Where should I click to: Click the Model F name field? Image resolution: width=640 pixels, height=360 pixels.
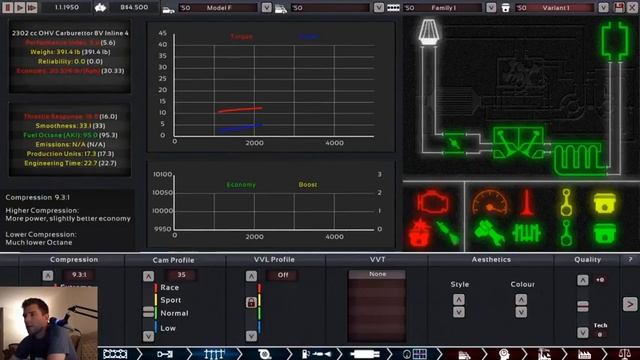coord(218,8)
